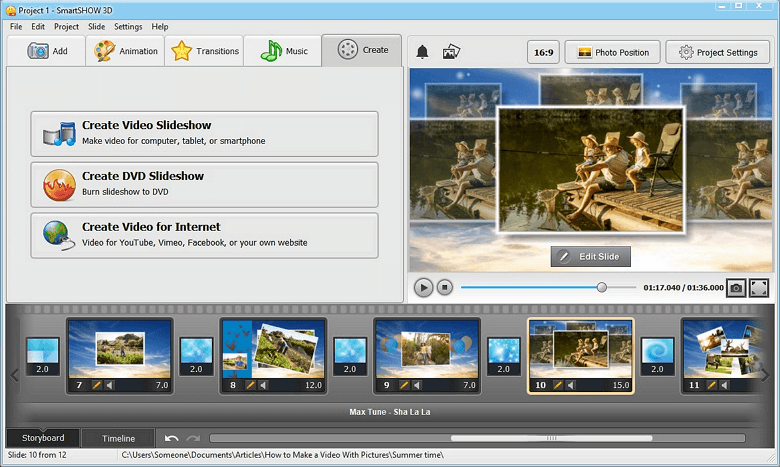Viewport: 780px width, 467px height.
Task: Take a snapshot with the camera icon
Action: (x=736, y=287)
